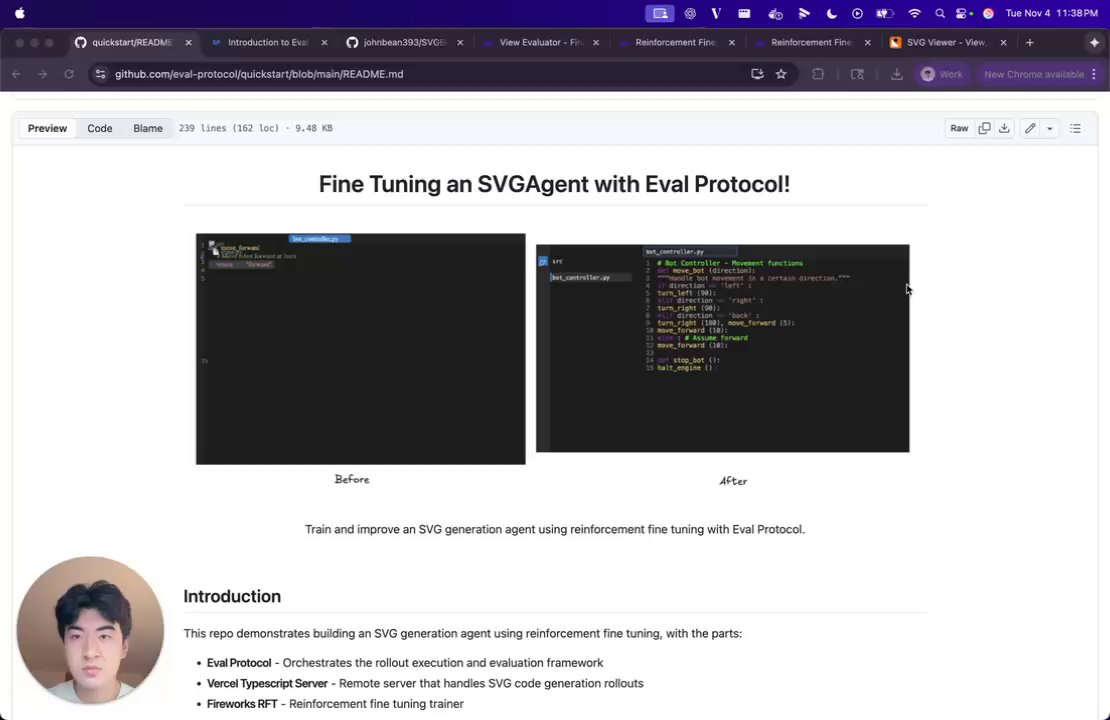Toggle Do Not Disturb moon icon
Viewport: 1110px width, 720px height.
coord(832,13)
